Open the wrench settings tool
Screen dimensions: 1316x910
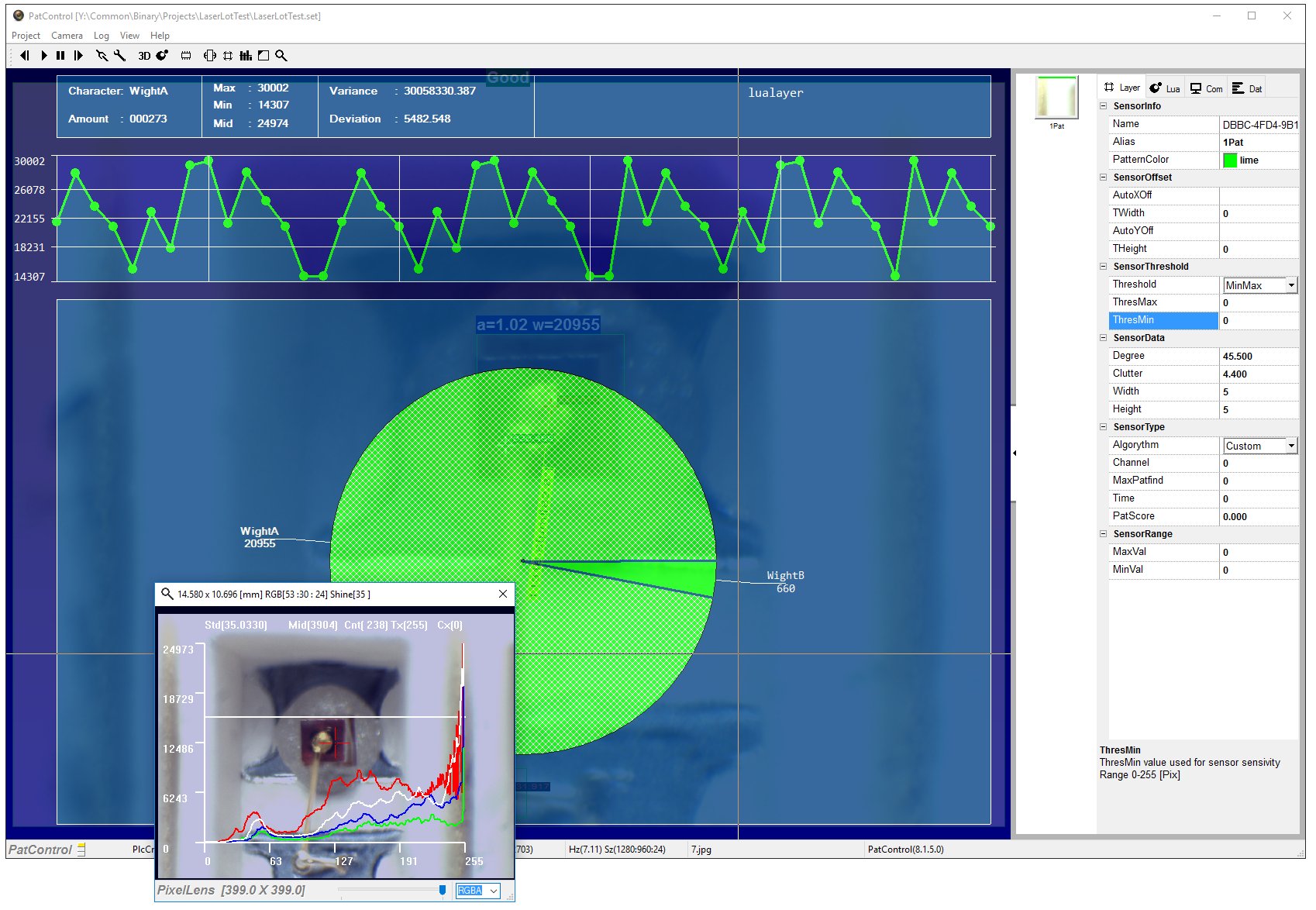tap(119, 56)
